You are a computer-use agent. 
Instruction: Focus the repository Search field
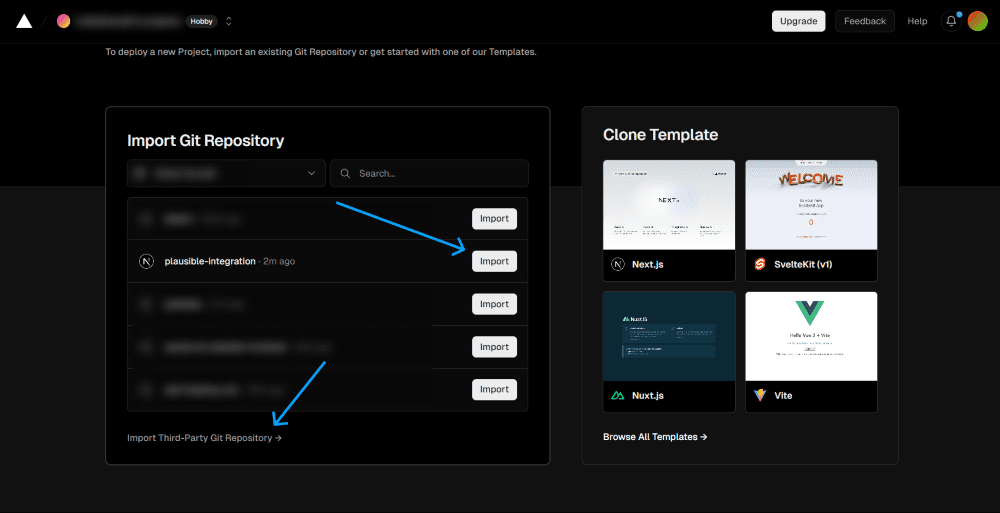(429, 173)
